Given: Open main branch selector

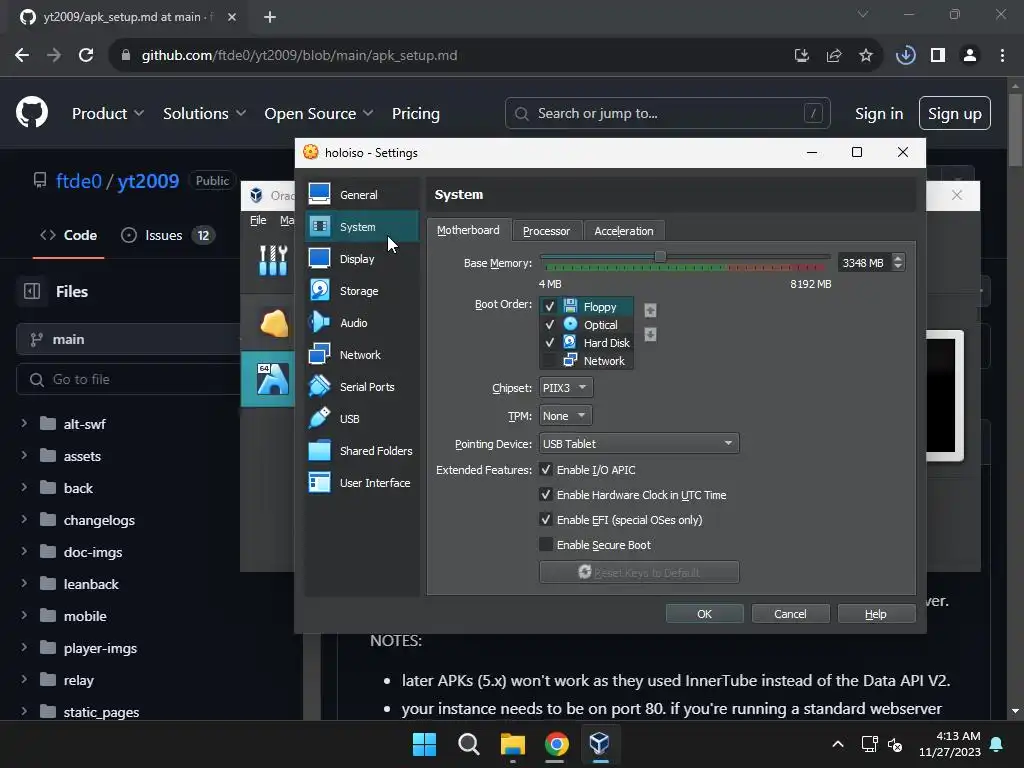Looking at the screenshot, I should pos(129,339).
